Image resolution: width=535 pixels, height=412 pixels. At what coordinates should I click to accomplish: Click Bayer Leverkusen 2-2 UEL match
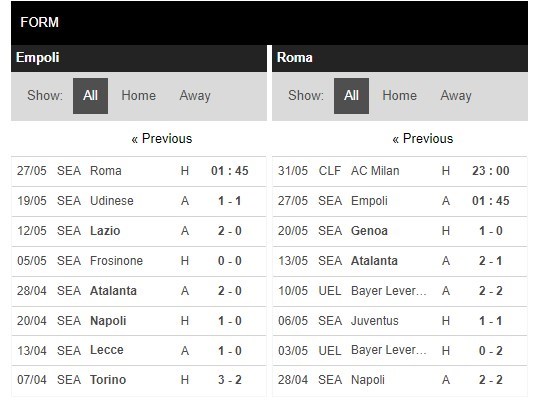[400, 291]
